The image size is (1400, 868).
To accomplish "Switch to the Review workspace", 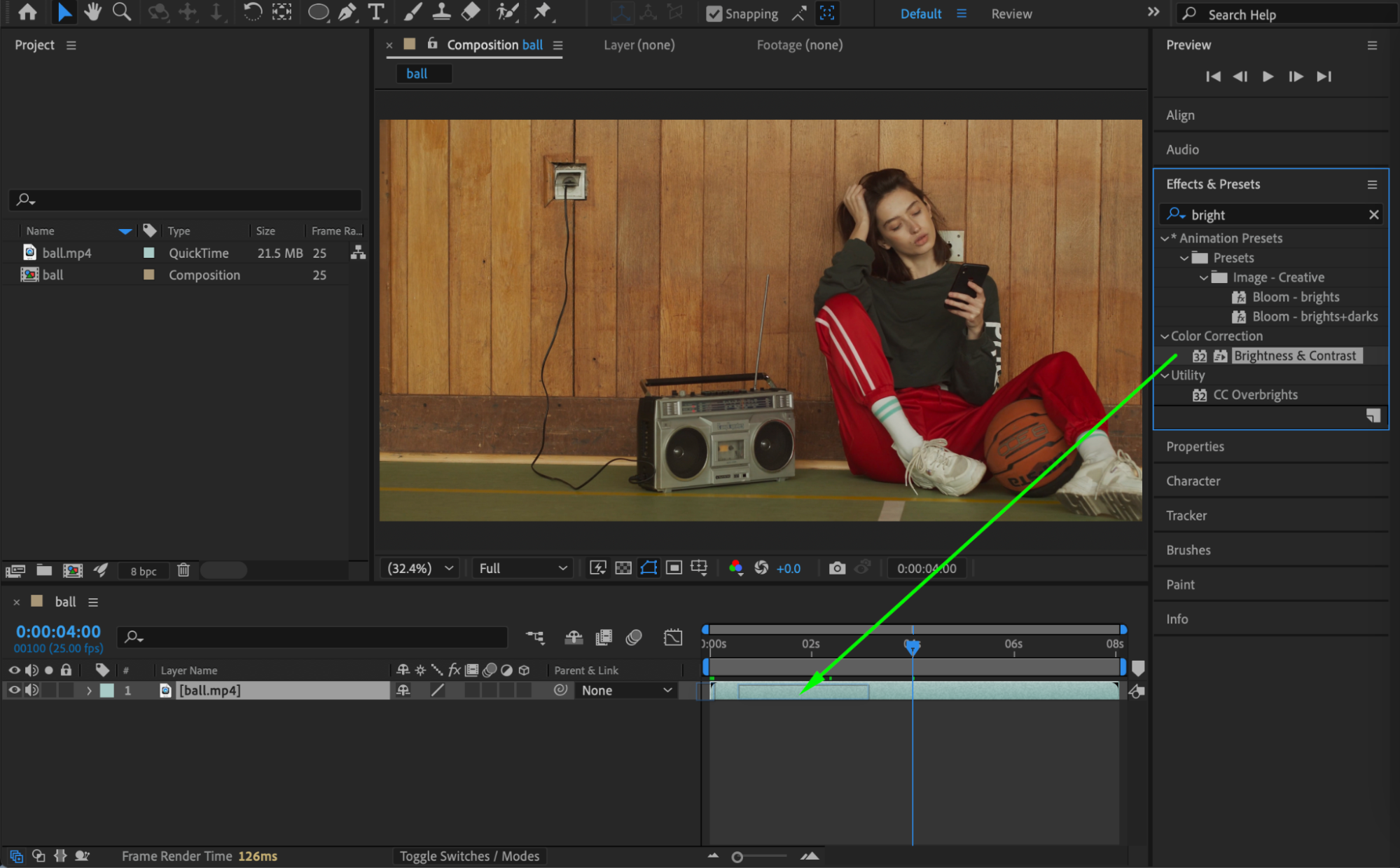I will click(x=1011, y=13).
